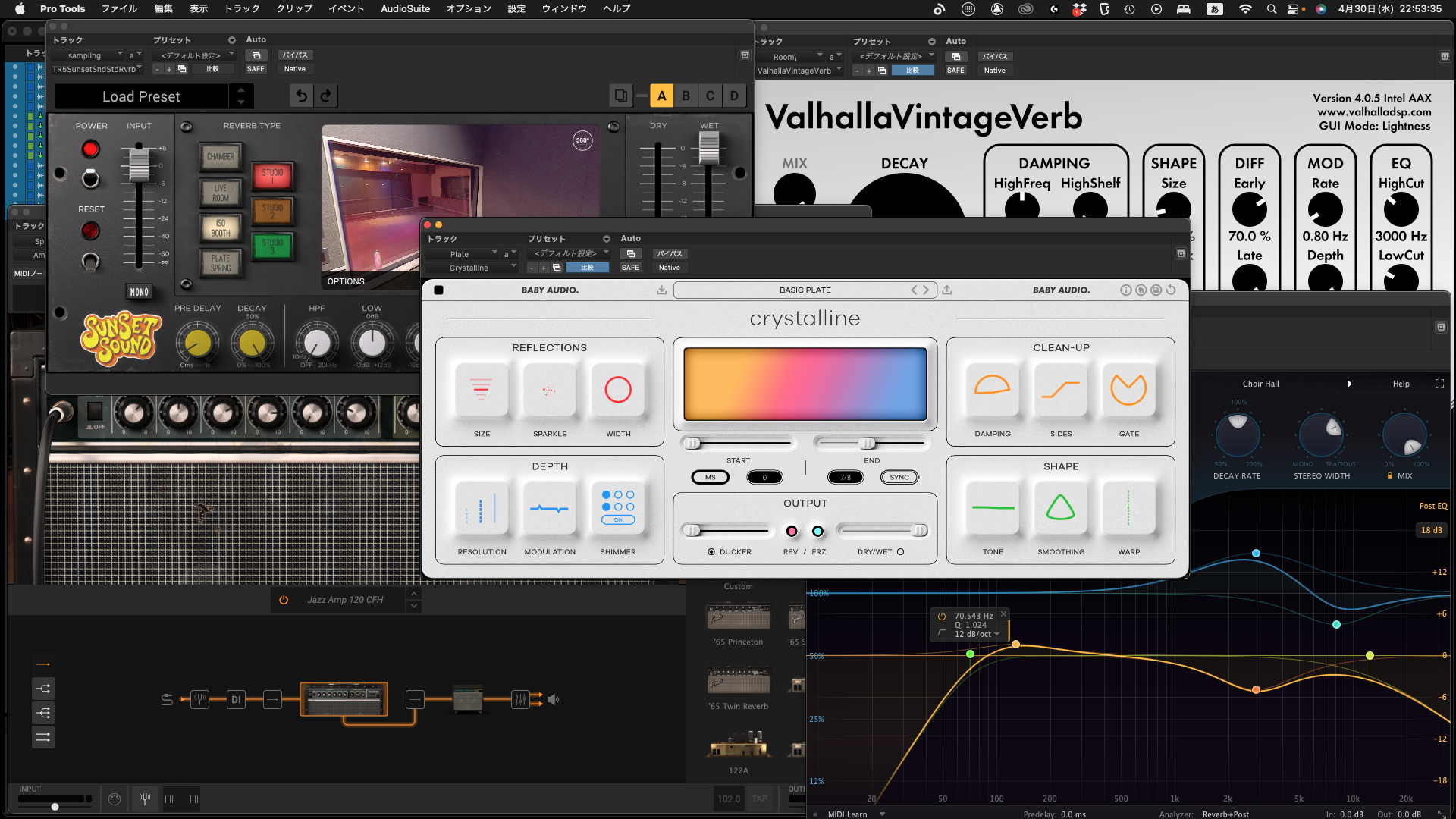1456x819 pixels.
Task: Click the Crystalline GATE control pad
Action: point(1129,390)
